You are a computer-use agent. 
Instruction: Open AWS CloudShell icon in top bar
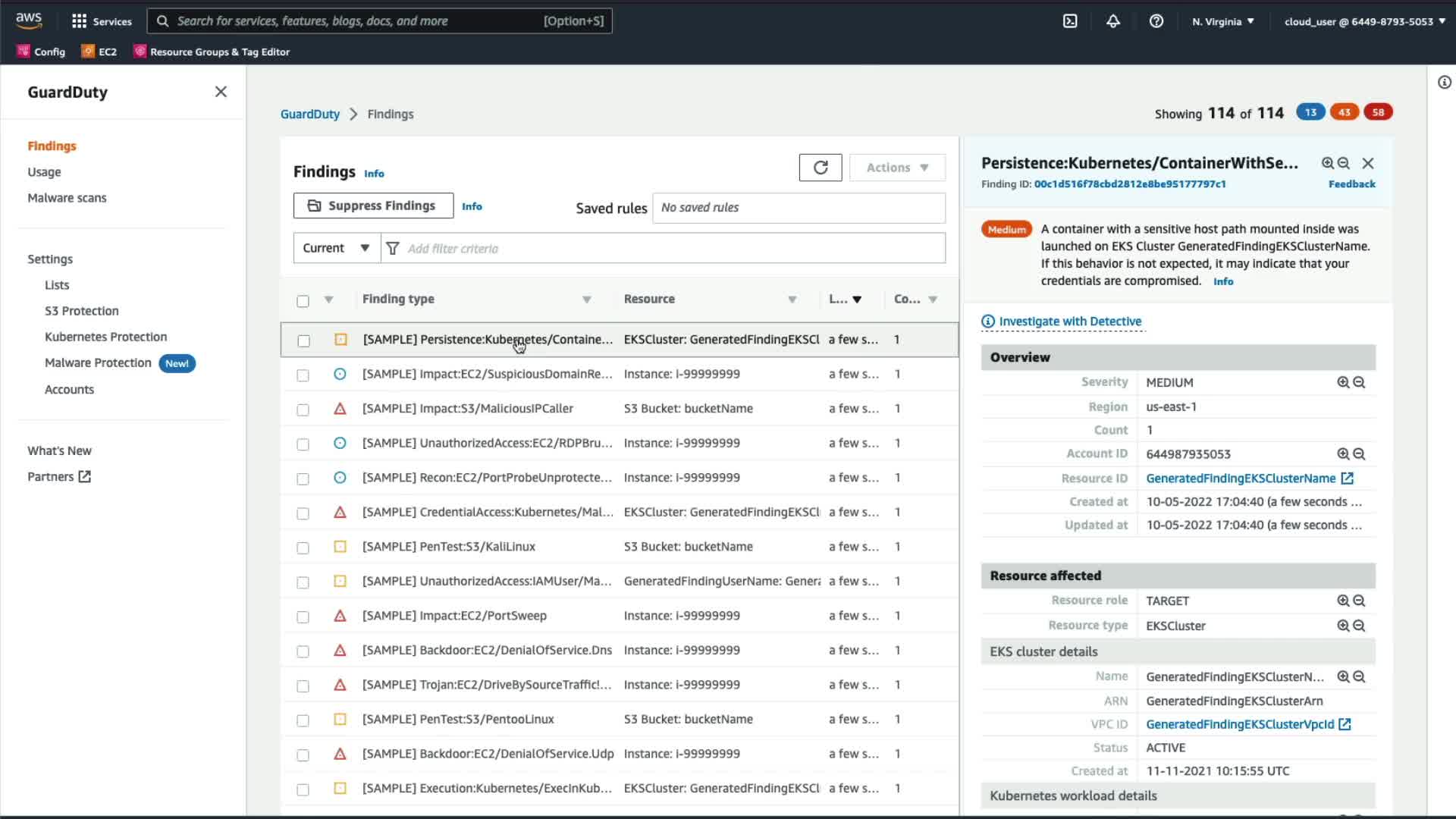pos(1070,21)
